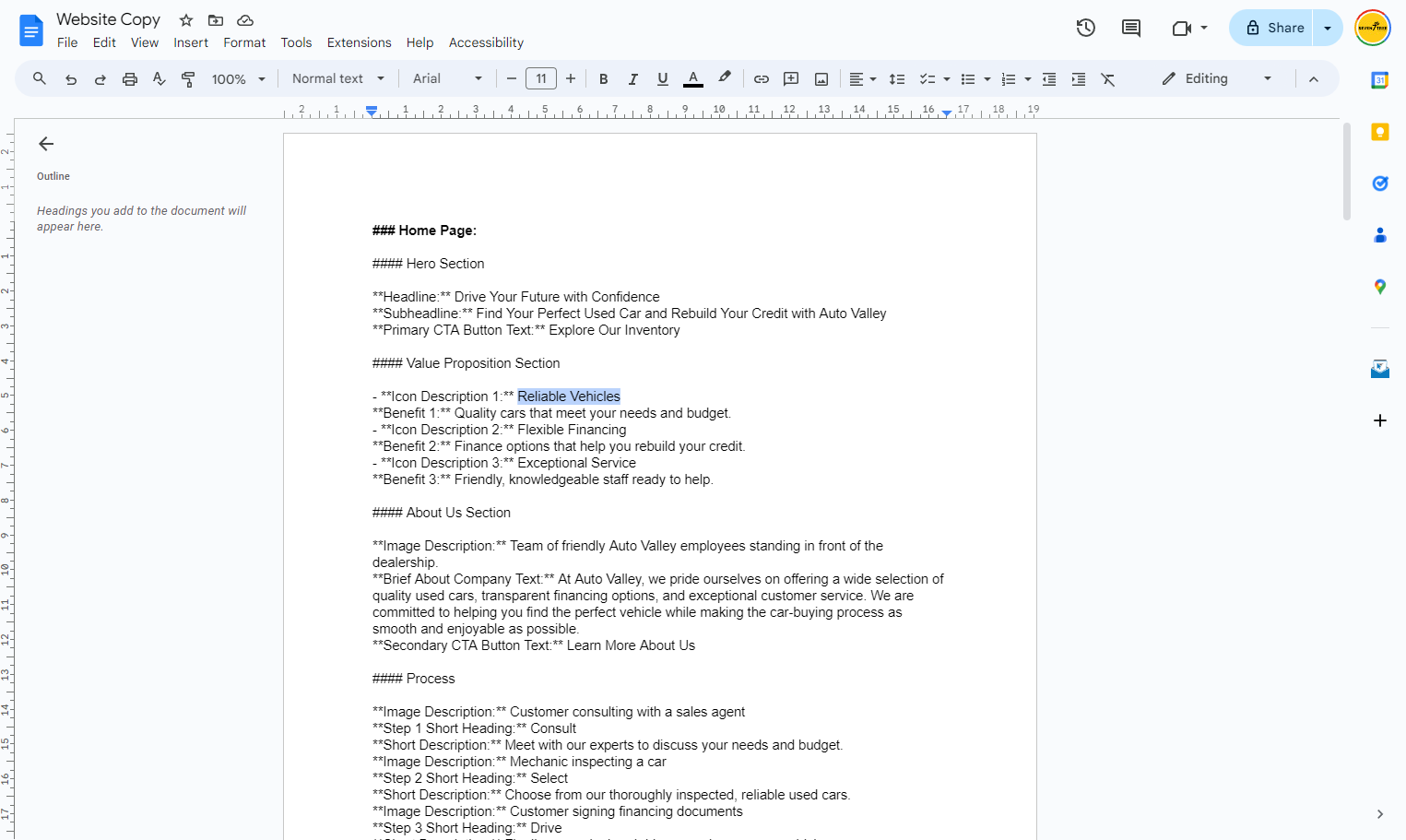Screen dimensions: 1406x840
Task: Open version history clock icon
Action: (1086, 28)
